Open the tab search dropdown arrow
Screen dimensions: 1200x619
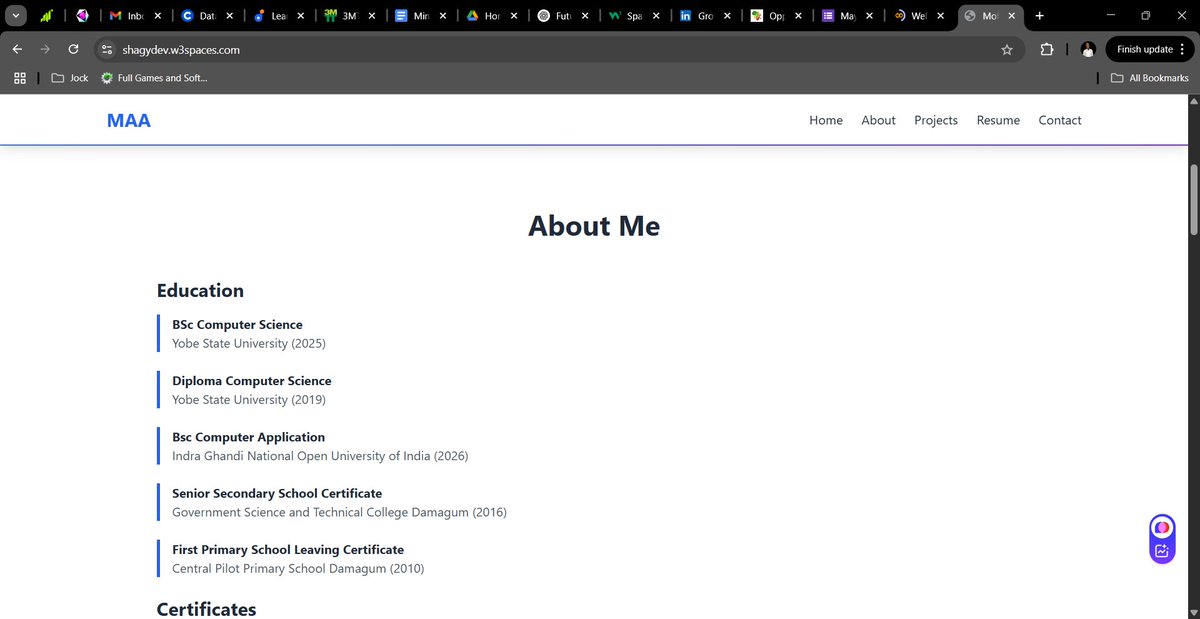point(17,16)
